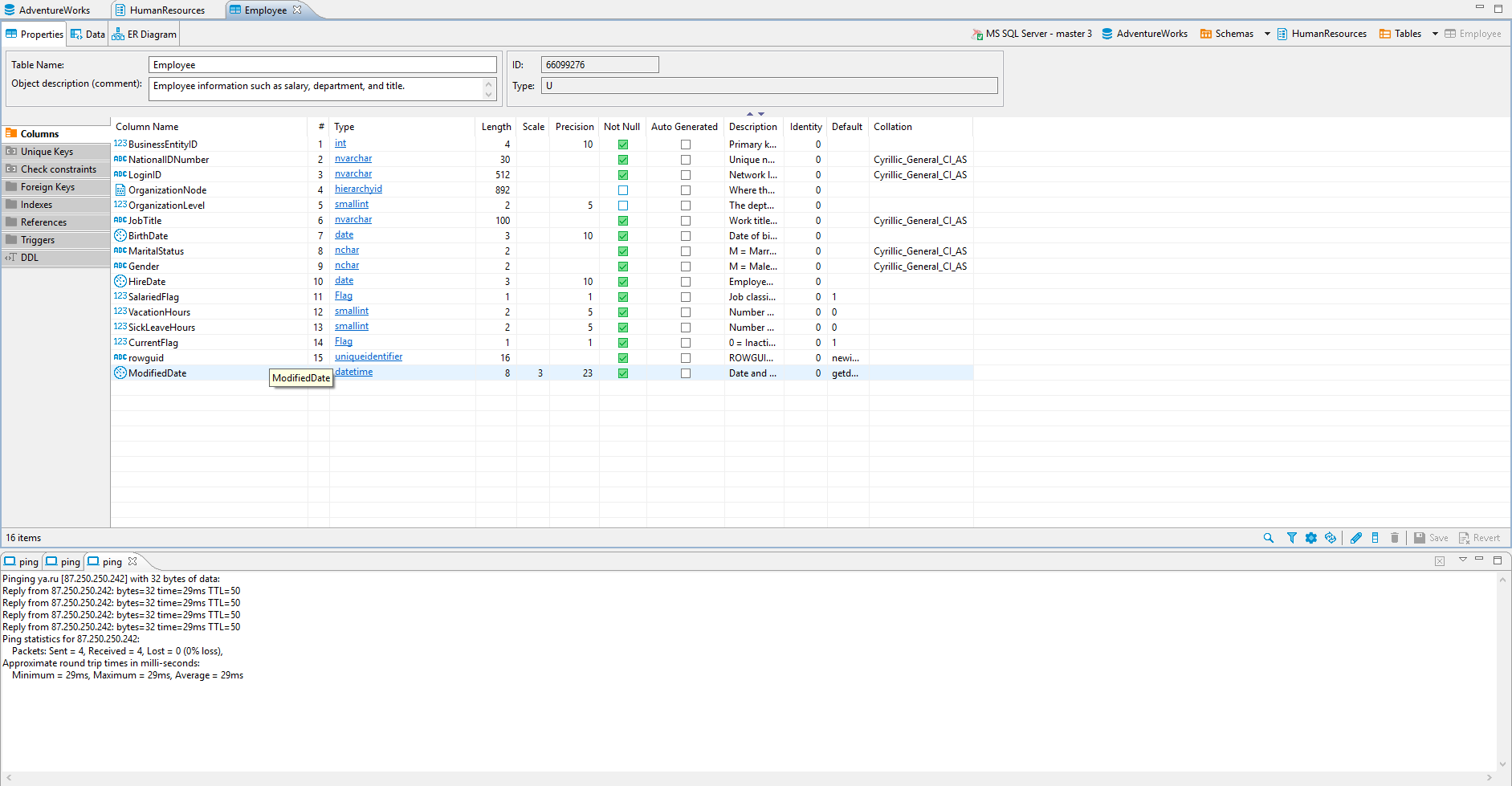Image resolution: width=1512 pixels, height=786 pixels.
Task: Open the search icon in the bottom toolbar
Action: click(1268, 537)
